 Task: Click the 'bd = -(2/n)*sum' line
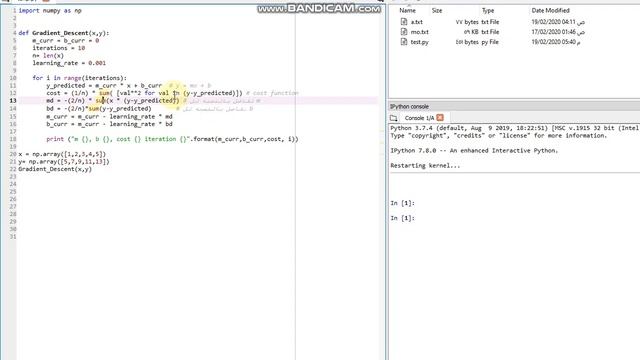click(x=99, y=109)
